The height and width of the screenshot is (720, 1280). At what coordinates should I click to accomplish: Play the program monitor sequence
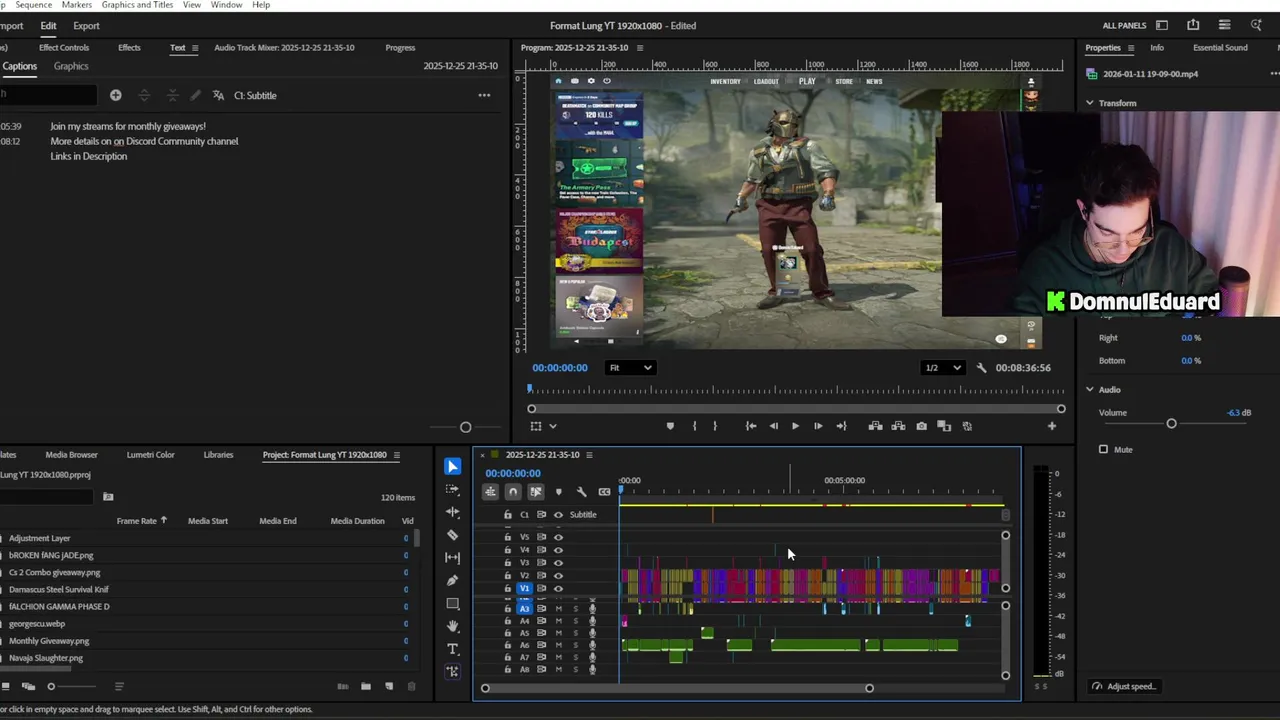(795, 426)
